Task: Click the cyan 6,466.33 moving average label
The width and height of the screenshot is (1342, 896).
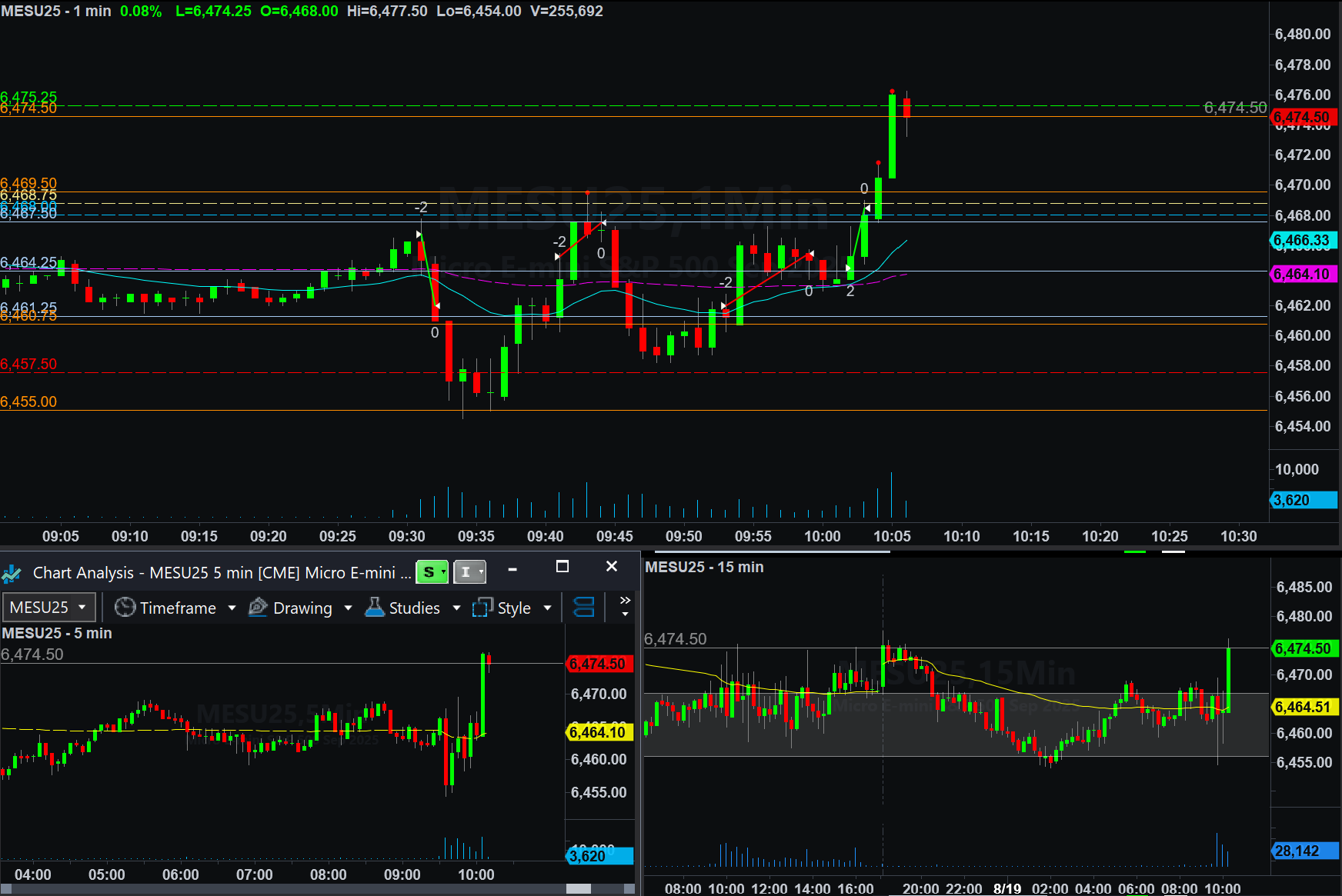Action: (x=1304, y=241)
